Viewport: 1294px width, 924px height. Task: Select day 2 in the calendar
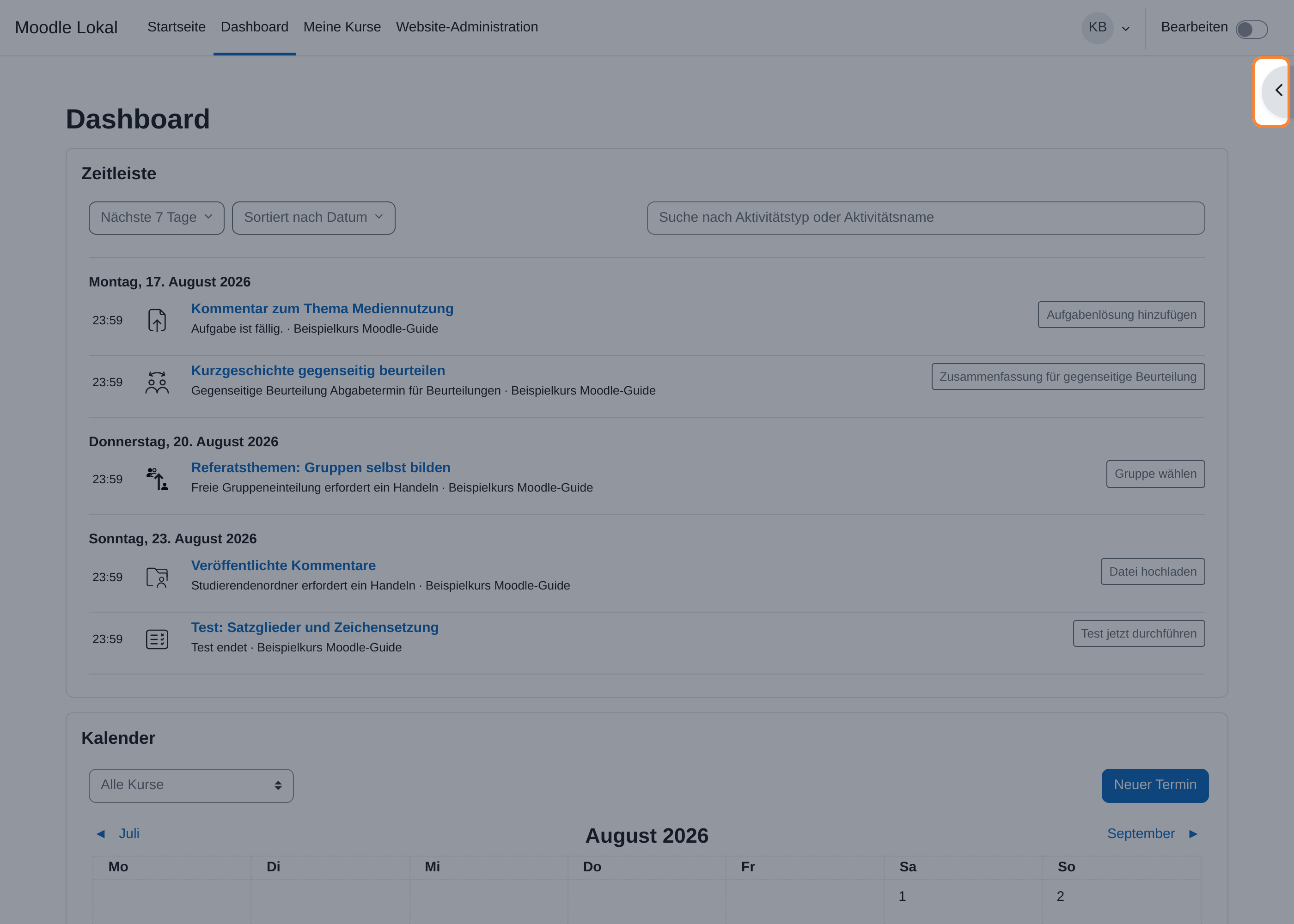(1060, 897)
